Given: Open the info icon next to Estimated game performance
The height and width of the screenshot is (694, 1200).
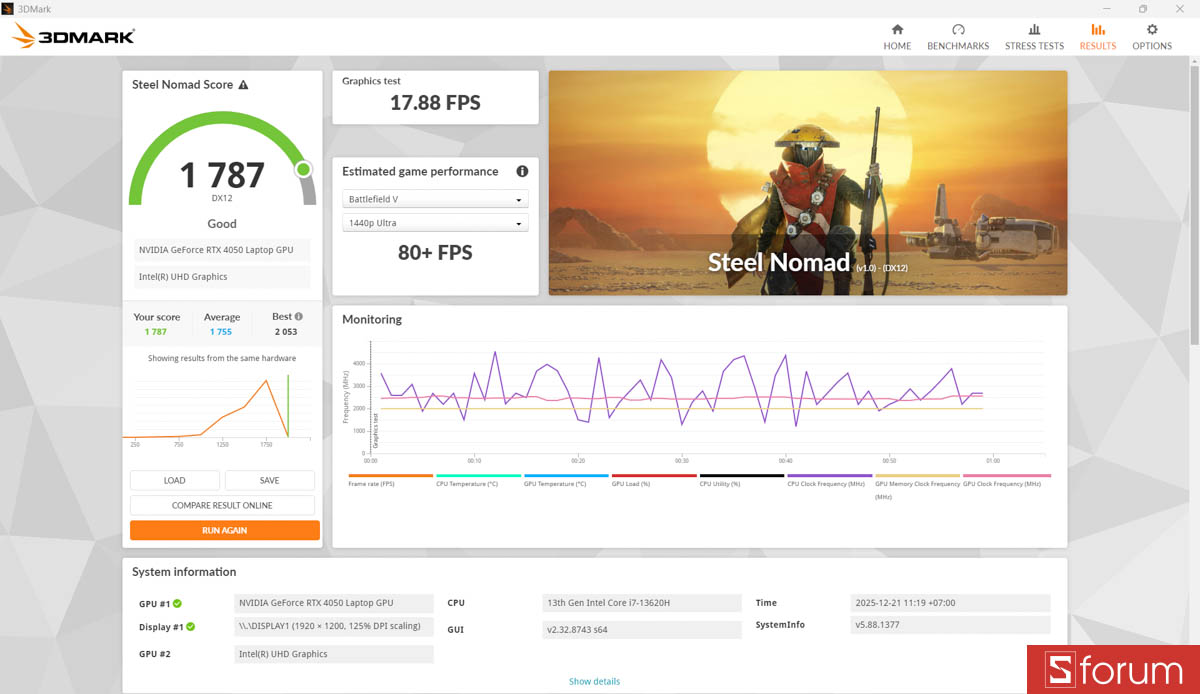Looking at the screenshot, I should [521, 171].
